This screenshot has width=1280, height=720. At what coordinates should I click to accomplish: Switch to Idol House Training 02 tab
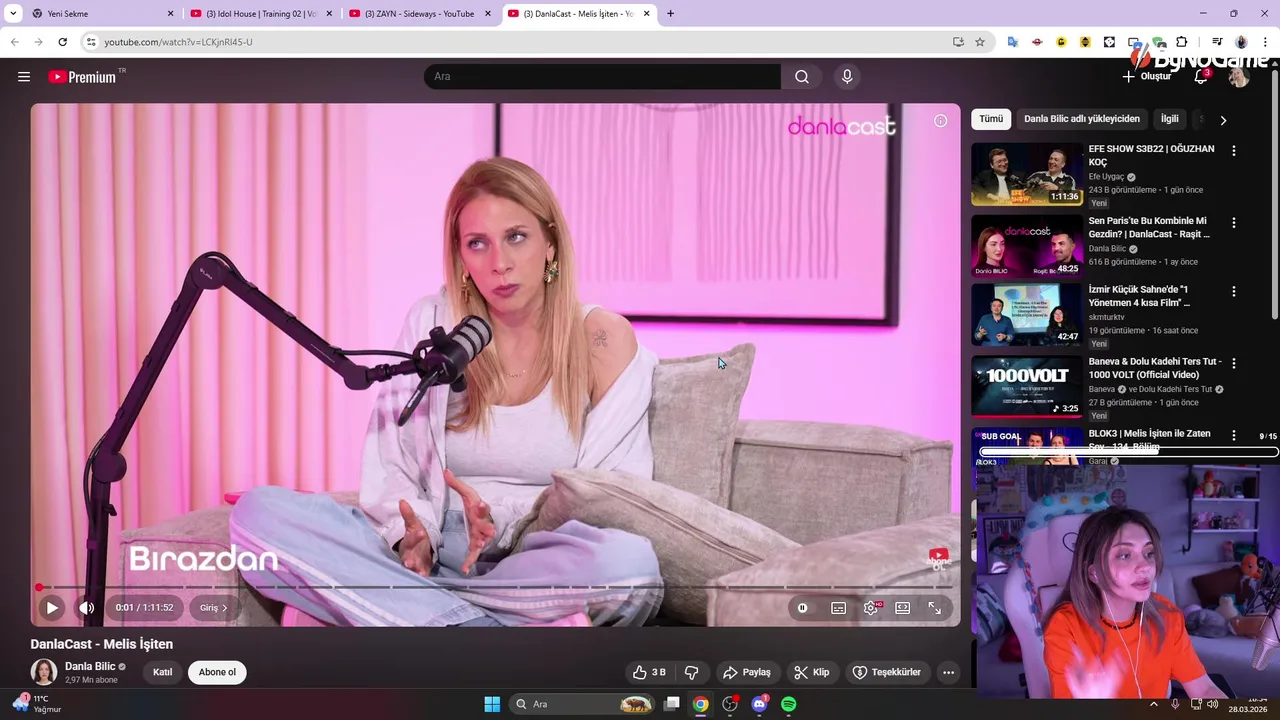260,14
